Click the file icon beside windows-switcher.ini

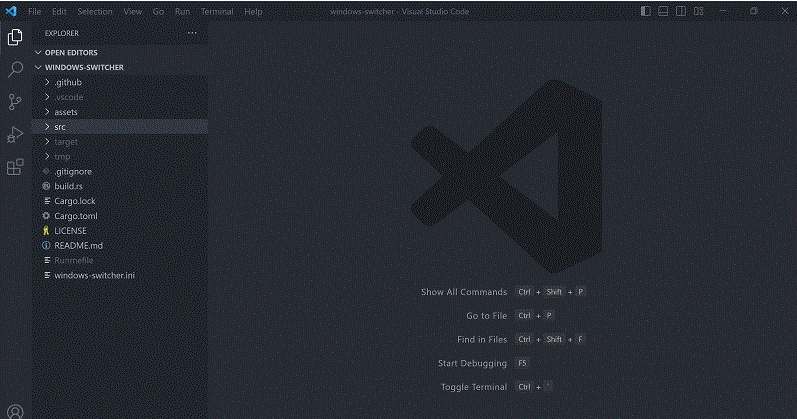[47, 275]
